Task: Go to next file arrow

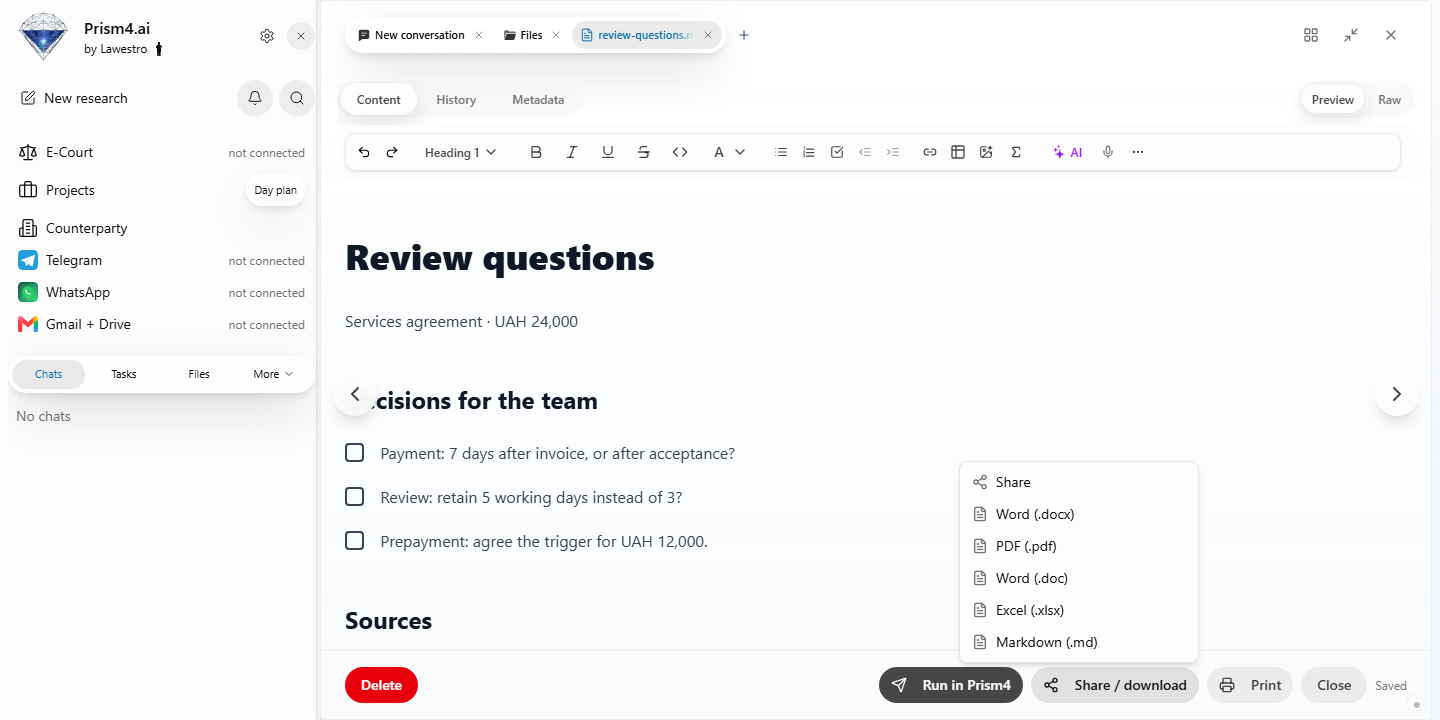Action: tap(1397, 394)
